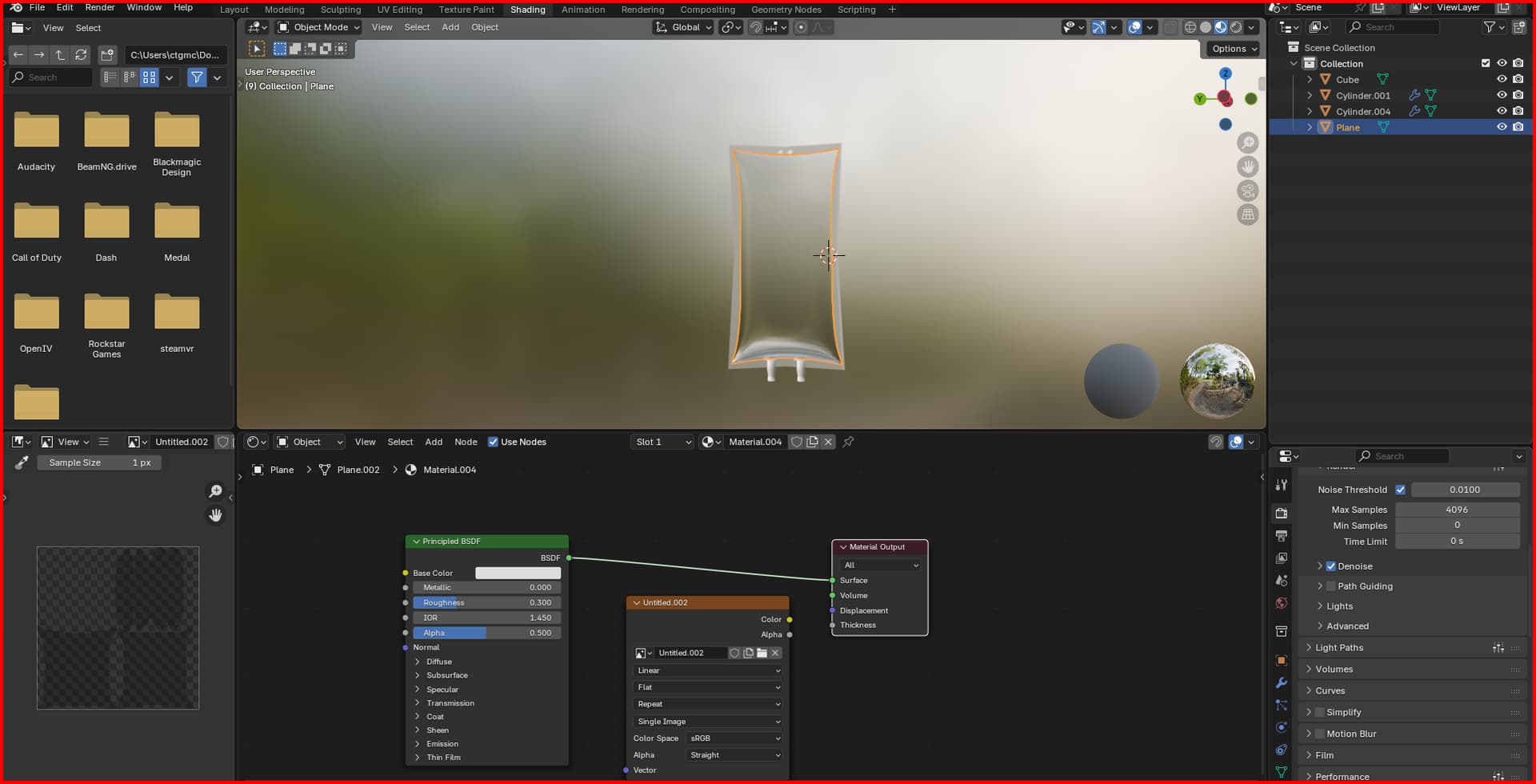Uncheck the Noise Threshold checkbox
The image size is (1536, 784).
(1400, 490)
